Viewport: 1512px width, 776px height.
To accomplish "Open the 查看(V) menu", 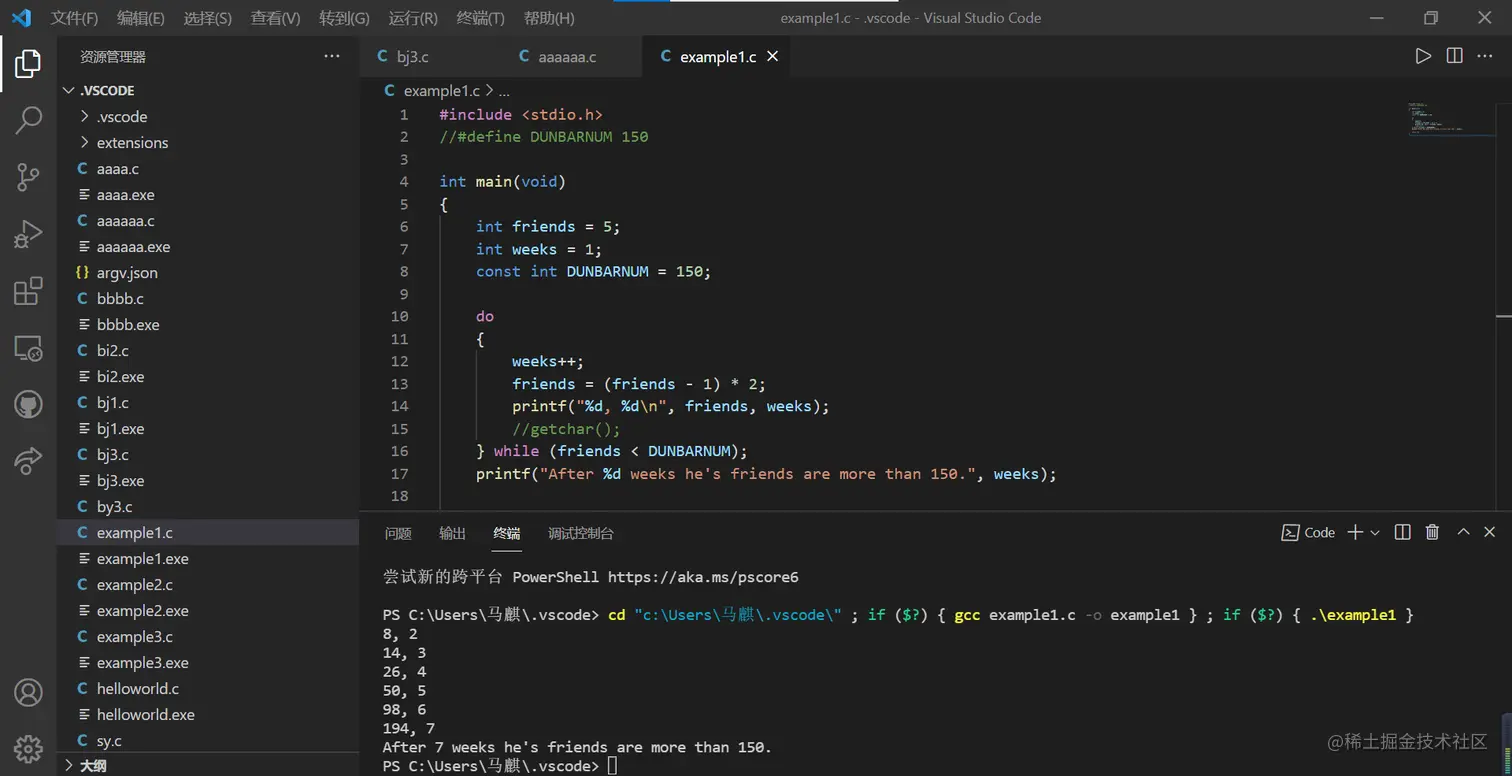I will tap(275, 18).
